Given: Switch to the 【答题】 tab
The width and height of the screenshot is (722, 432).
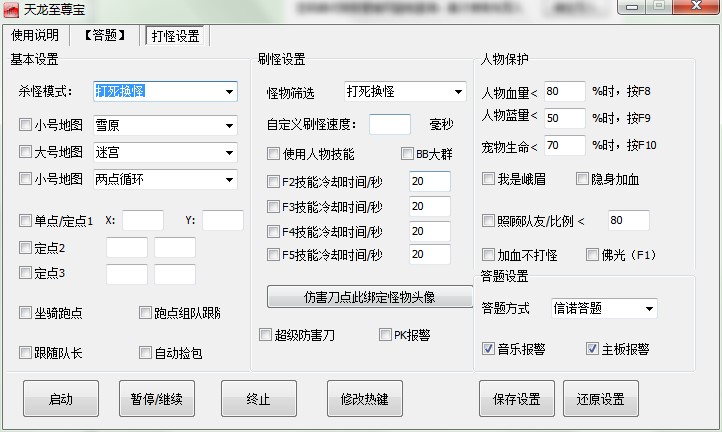Looking at the screenshot, I should pos(105,35).
